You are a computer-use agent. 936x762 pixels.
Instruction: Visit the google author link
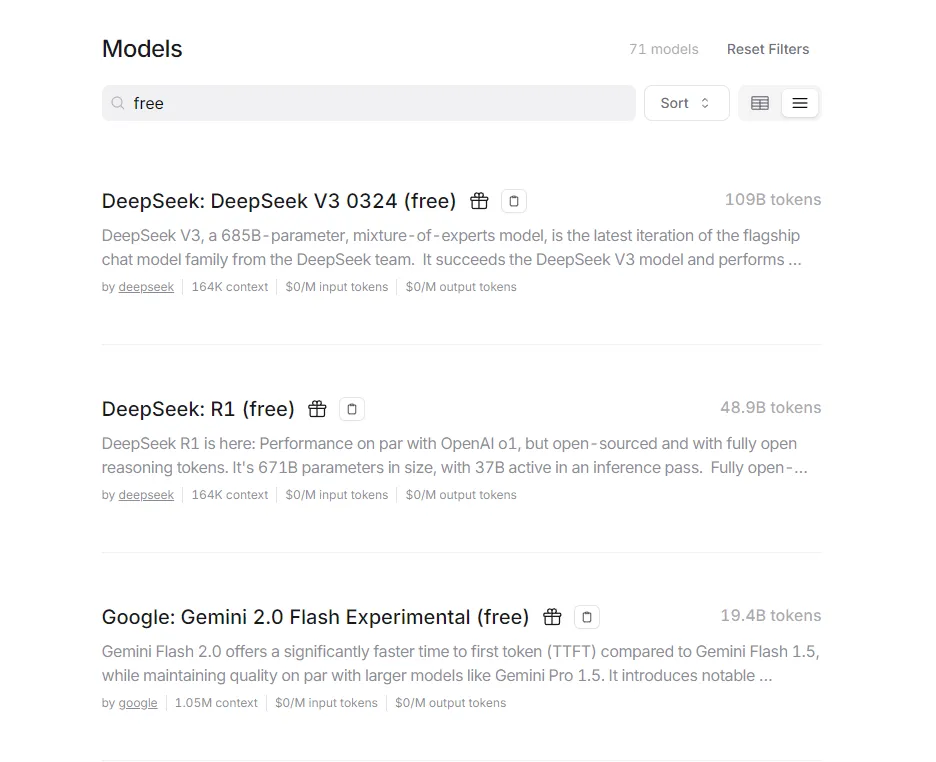click(x=138, y=703)
